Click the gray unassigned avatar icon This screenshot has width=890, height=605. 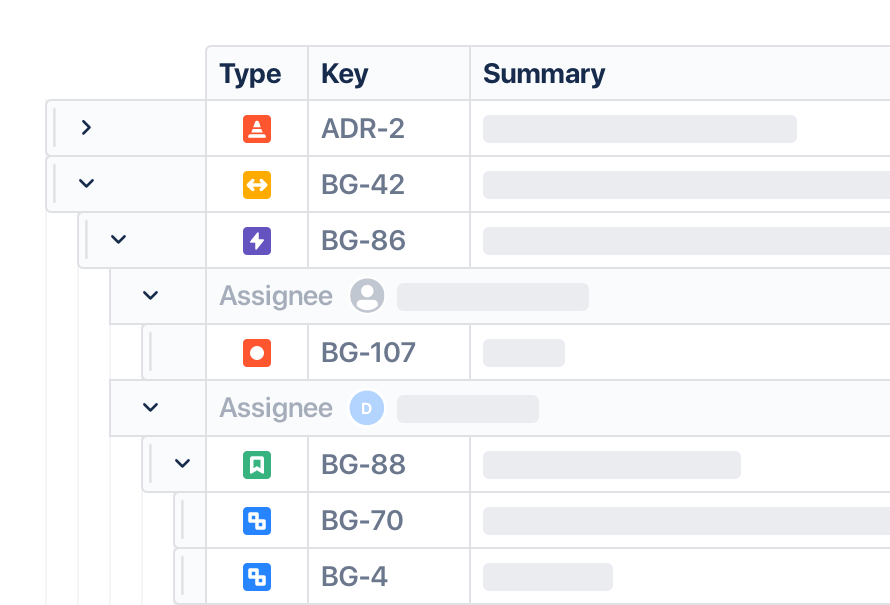pyautogui.click(x=367, y=296)
